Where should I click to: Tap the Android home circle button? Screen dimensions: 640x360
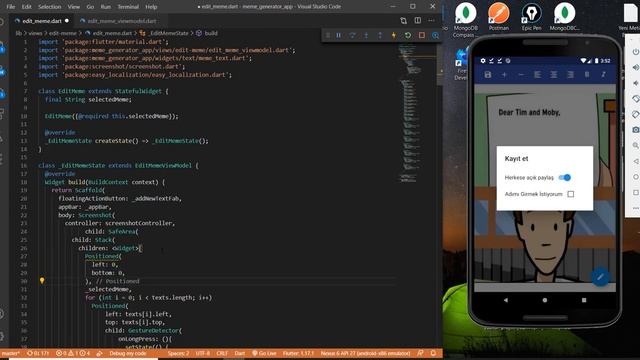[x=544, y=300]
